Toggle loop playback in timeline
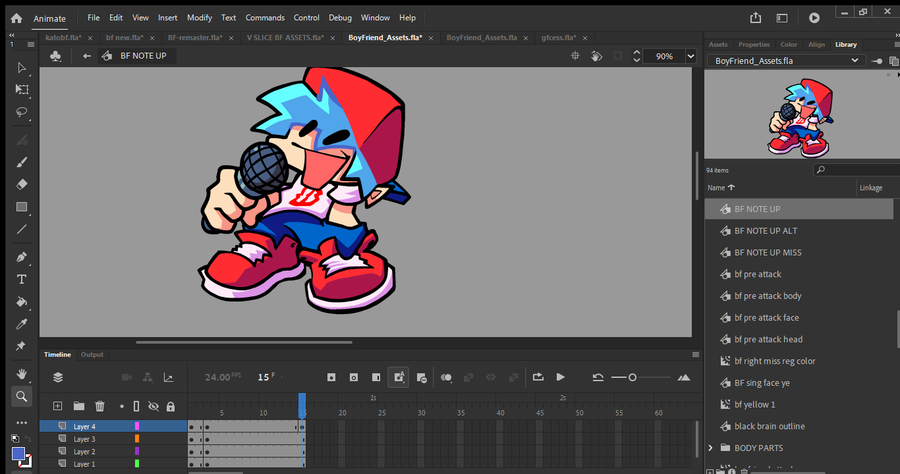 pos(538,377)
